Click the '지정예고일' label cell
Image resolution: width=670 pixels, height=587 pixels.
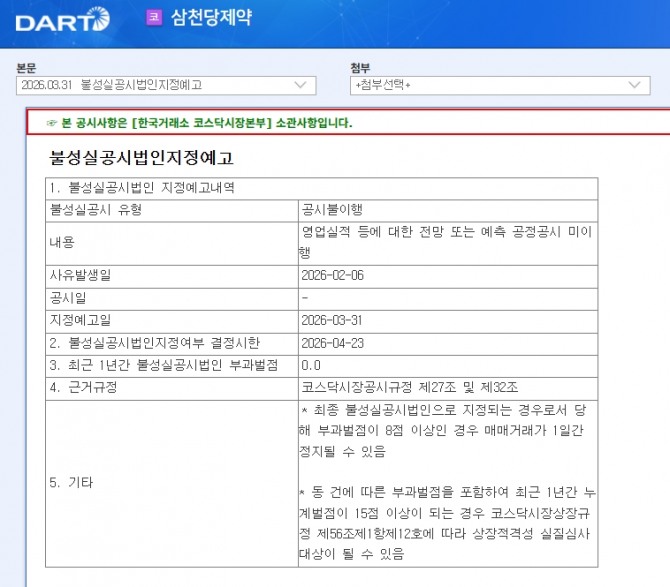tap(172, 321)
